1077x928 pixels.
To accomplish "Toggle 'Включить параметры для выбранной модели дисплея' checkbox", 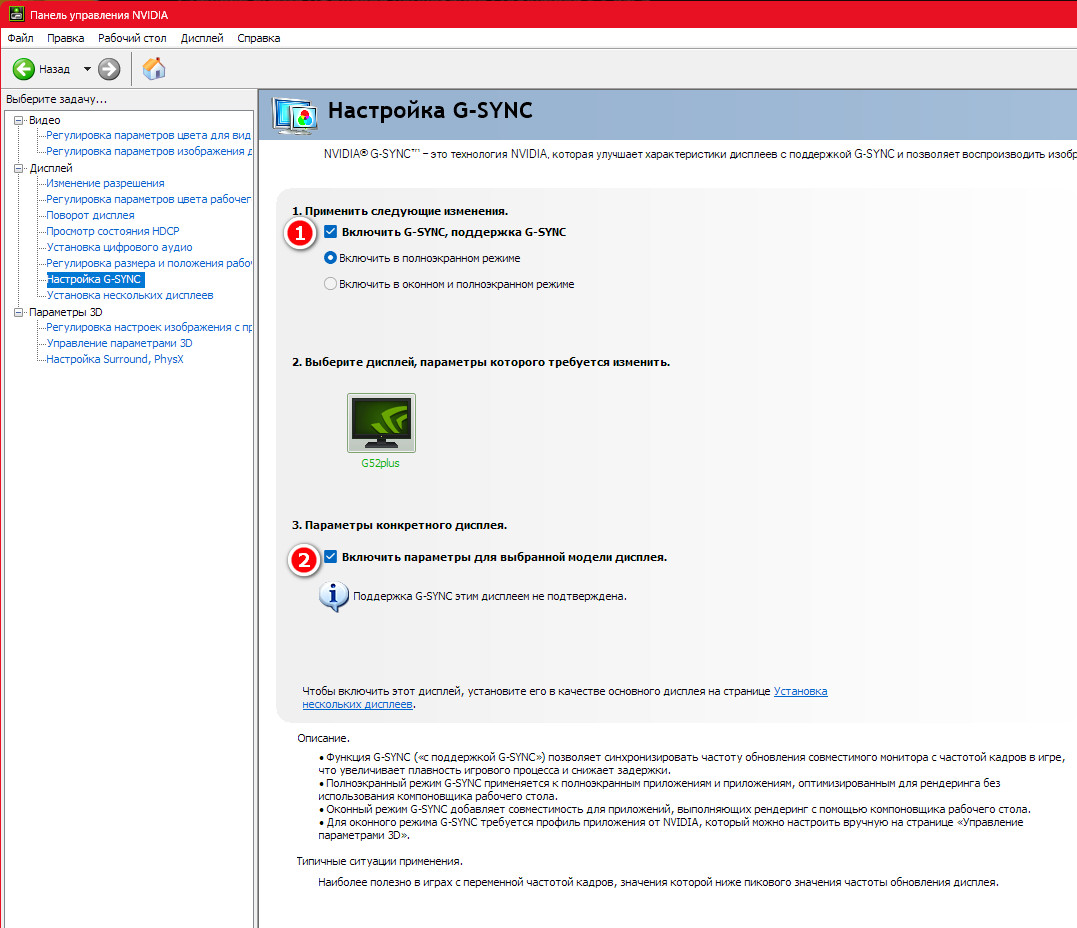I will (x=331, y=557).
